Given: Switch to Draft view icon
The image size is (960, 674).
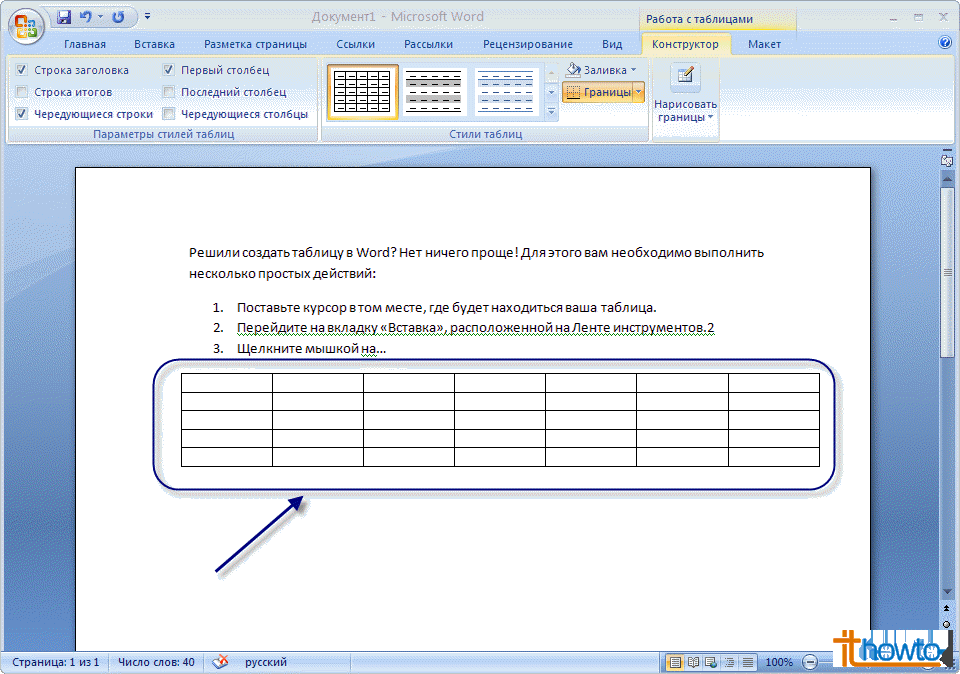Looking at the screenshot, I should [748, 662].
